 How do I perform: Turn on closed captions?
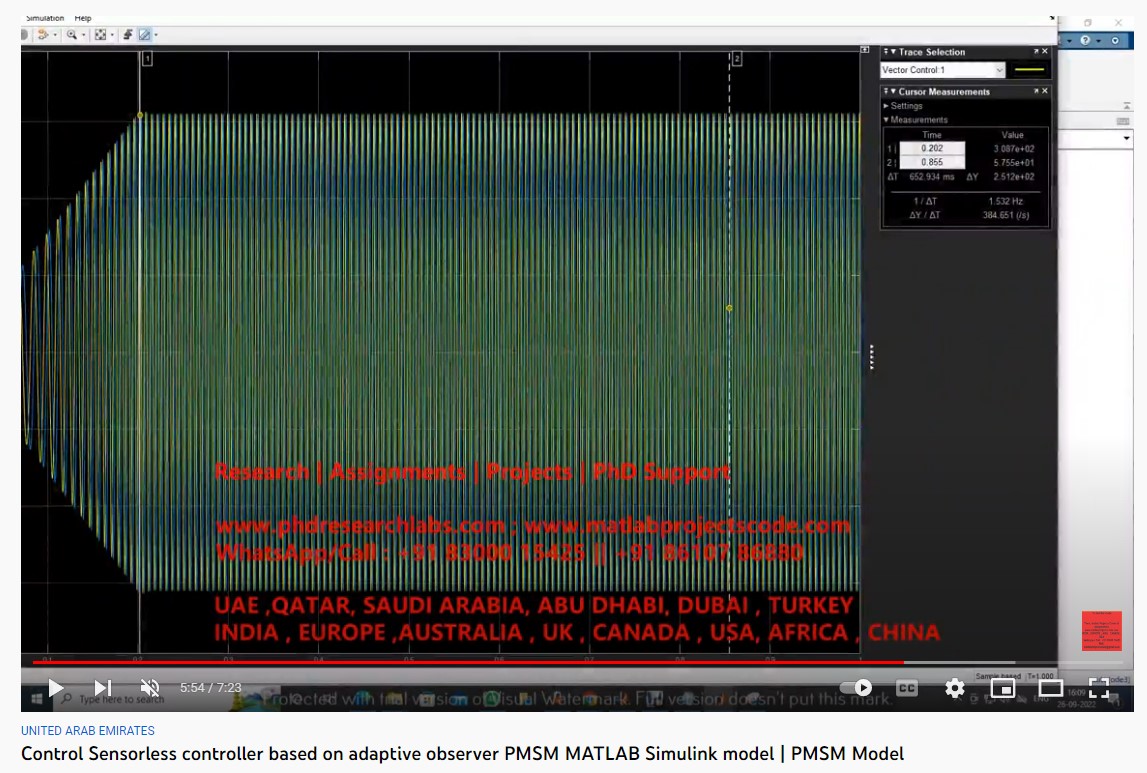pyautogui.click(x=906, y=688)
